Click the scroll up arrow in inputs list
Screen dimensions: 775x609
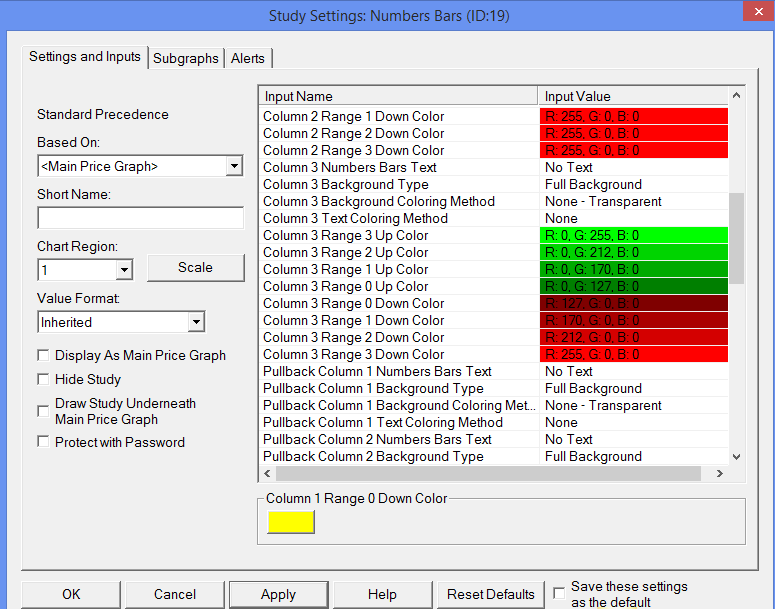[x=736, y=95]
